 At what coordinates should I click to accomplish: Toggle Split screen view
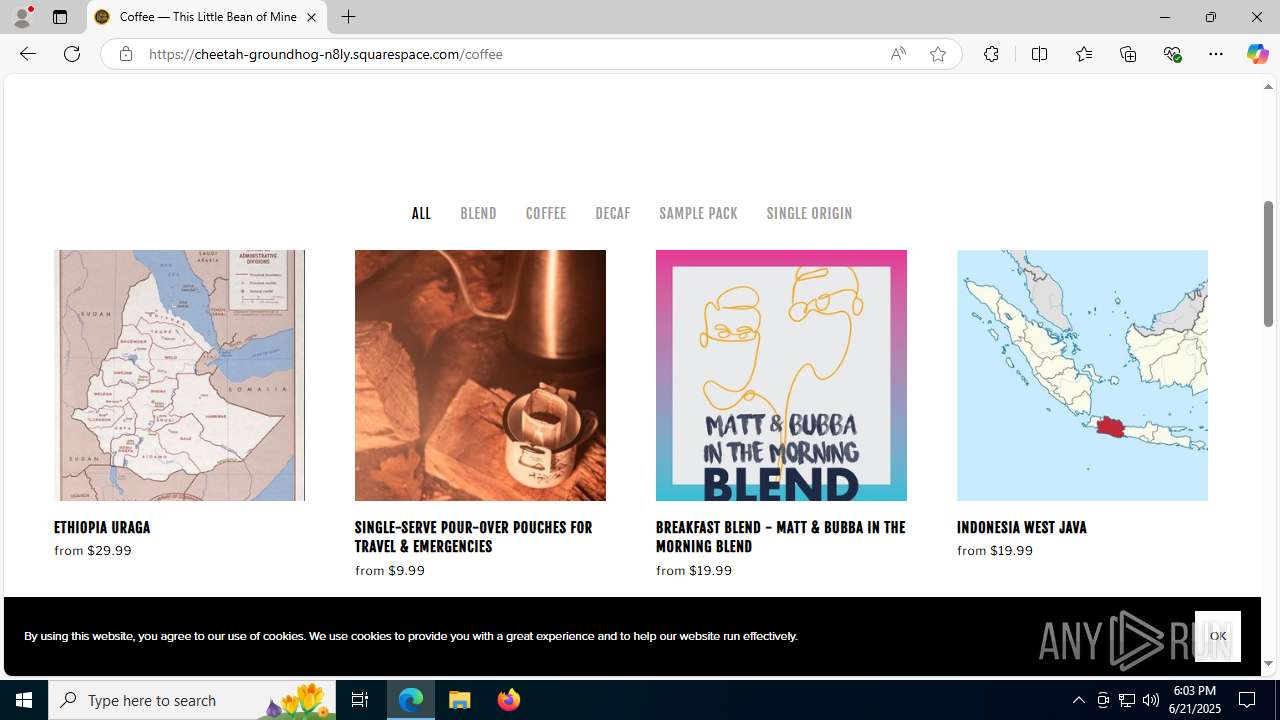pyautogui.click(x=1039, y=54)
